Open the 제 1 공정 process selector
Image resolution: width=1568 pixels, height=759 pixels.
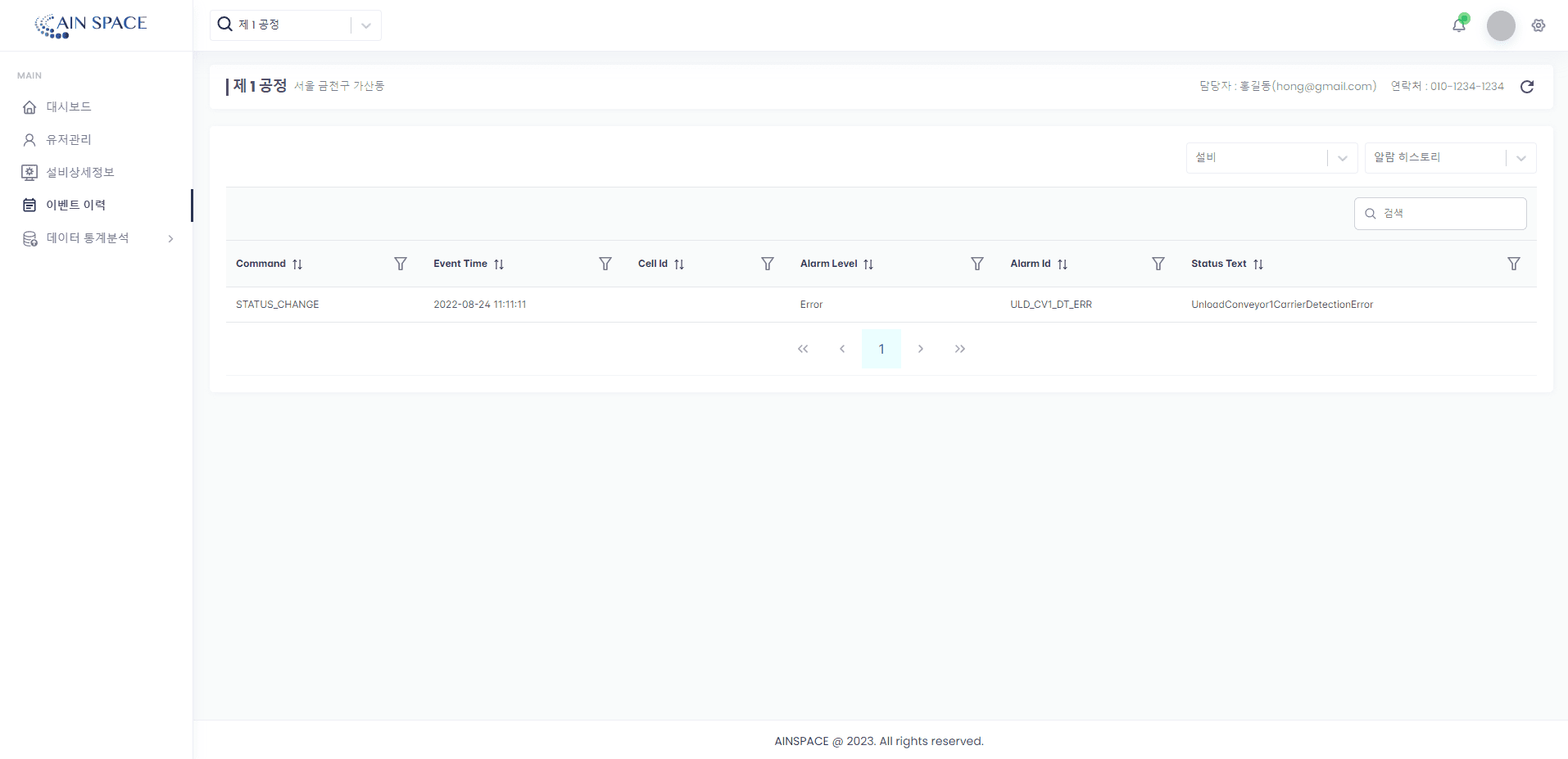[295, 25]
